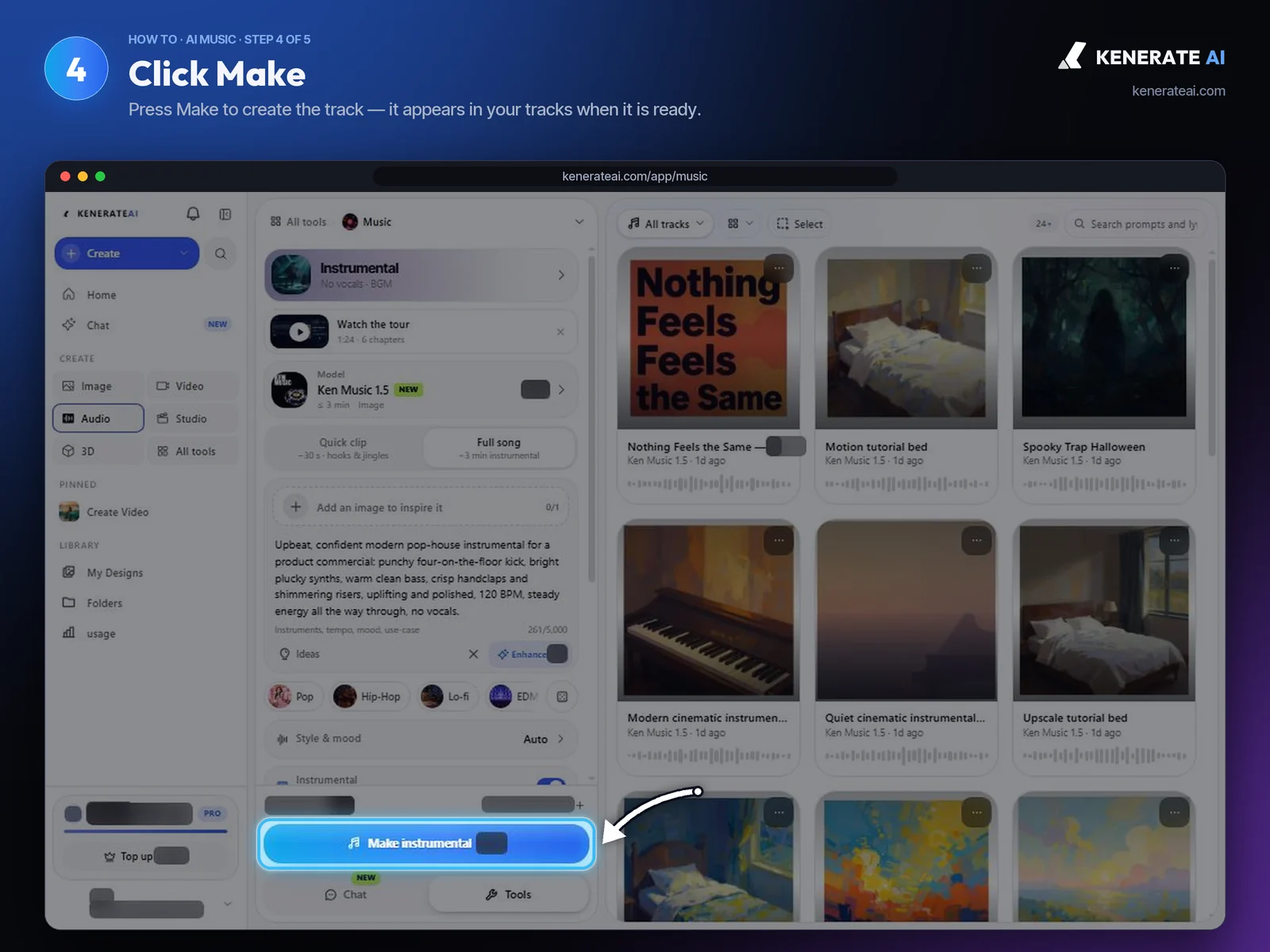Switch to Quick clip mode
The image size is (1270, 952).
point(343,448)
